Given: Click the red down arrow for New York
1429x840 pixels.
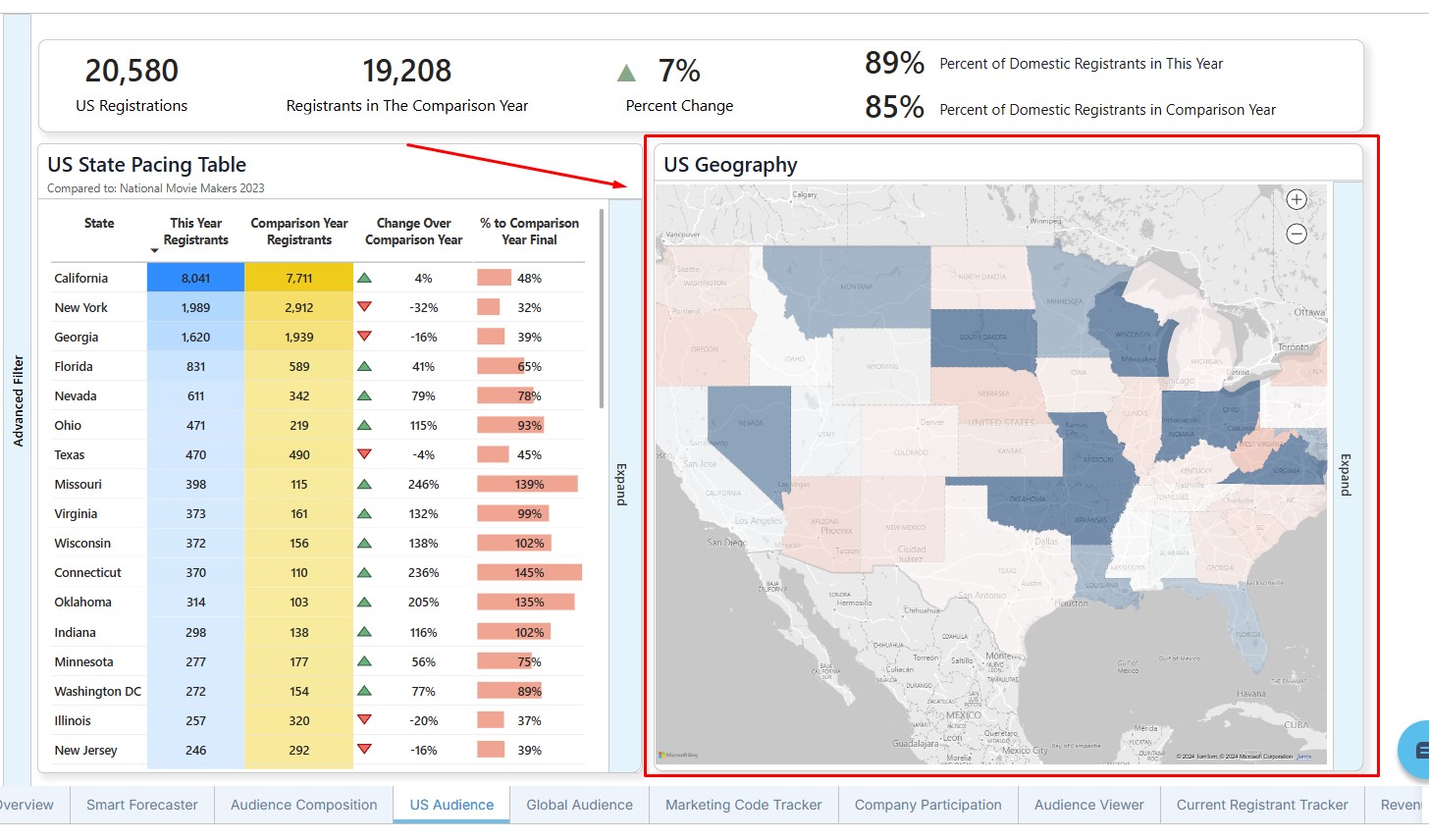Looking at the screenshot, I should (364, 307).
